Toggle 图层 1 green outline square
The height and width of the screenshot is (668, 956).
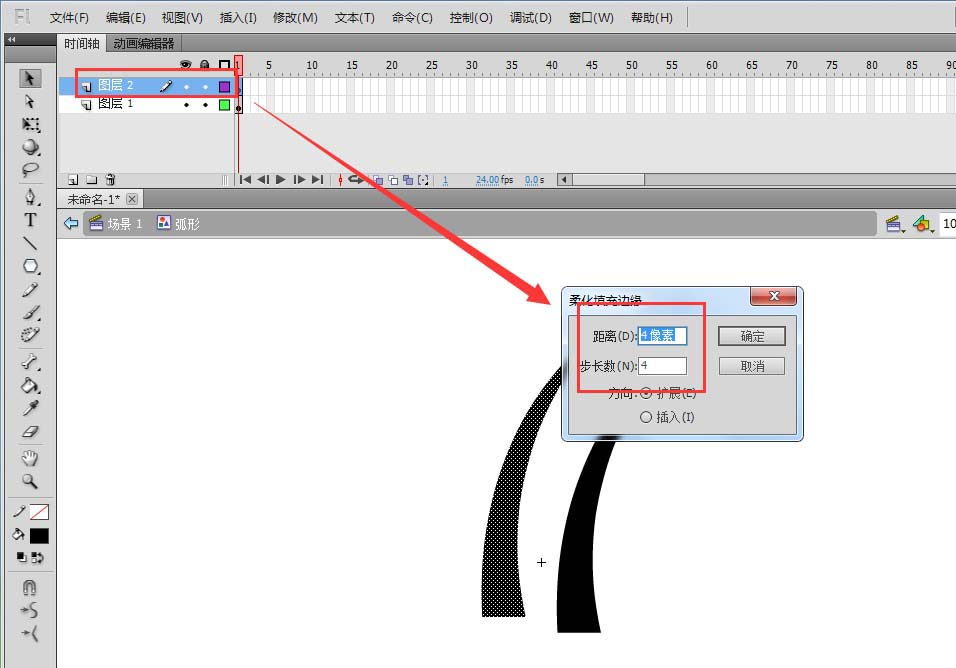224,105
